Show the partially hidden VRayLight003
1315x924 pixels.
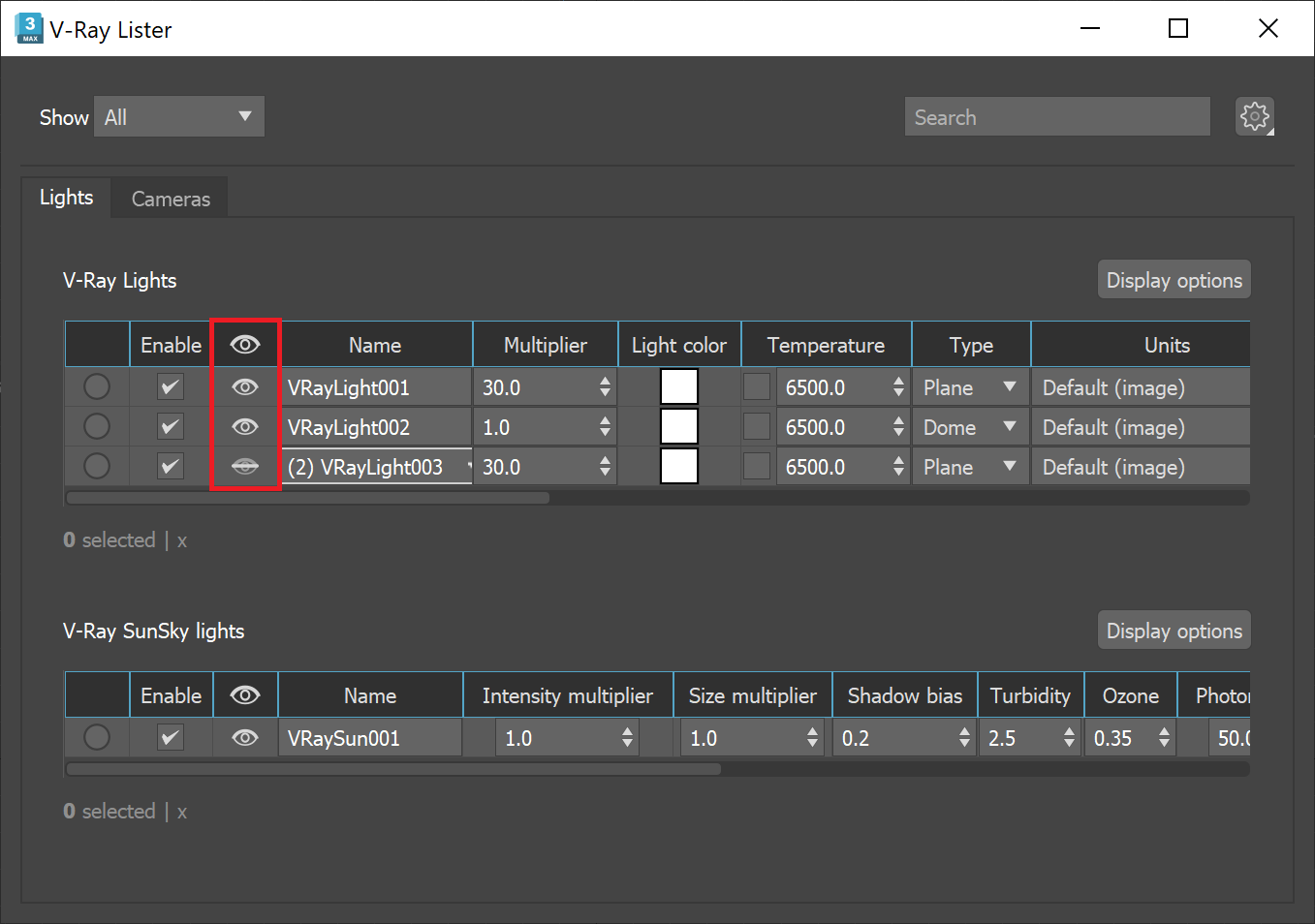point(245,466)
